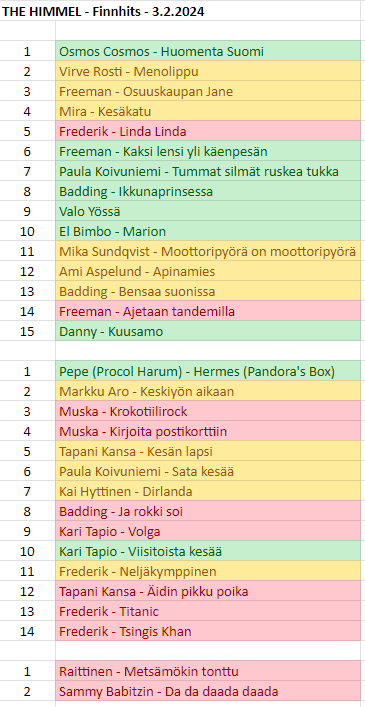This screenshot has height=707, width=365.
Task: Select Kai Hyttinen - Dirlanda cell
Action: pyautogui.click(x=208, y=491)
